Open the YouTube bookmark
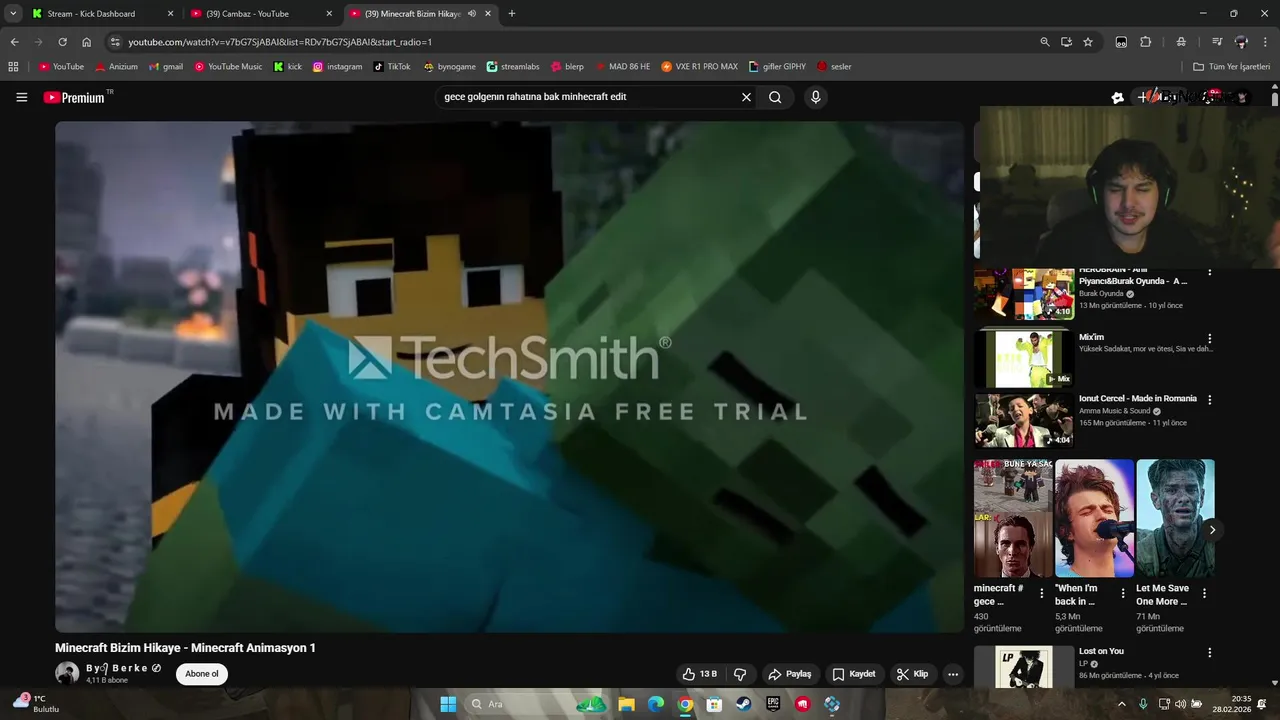Screen dimensions: 1280x720 [61, 67]
